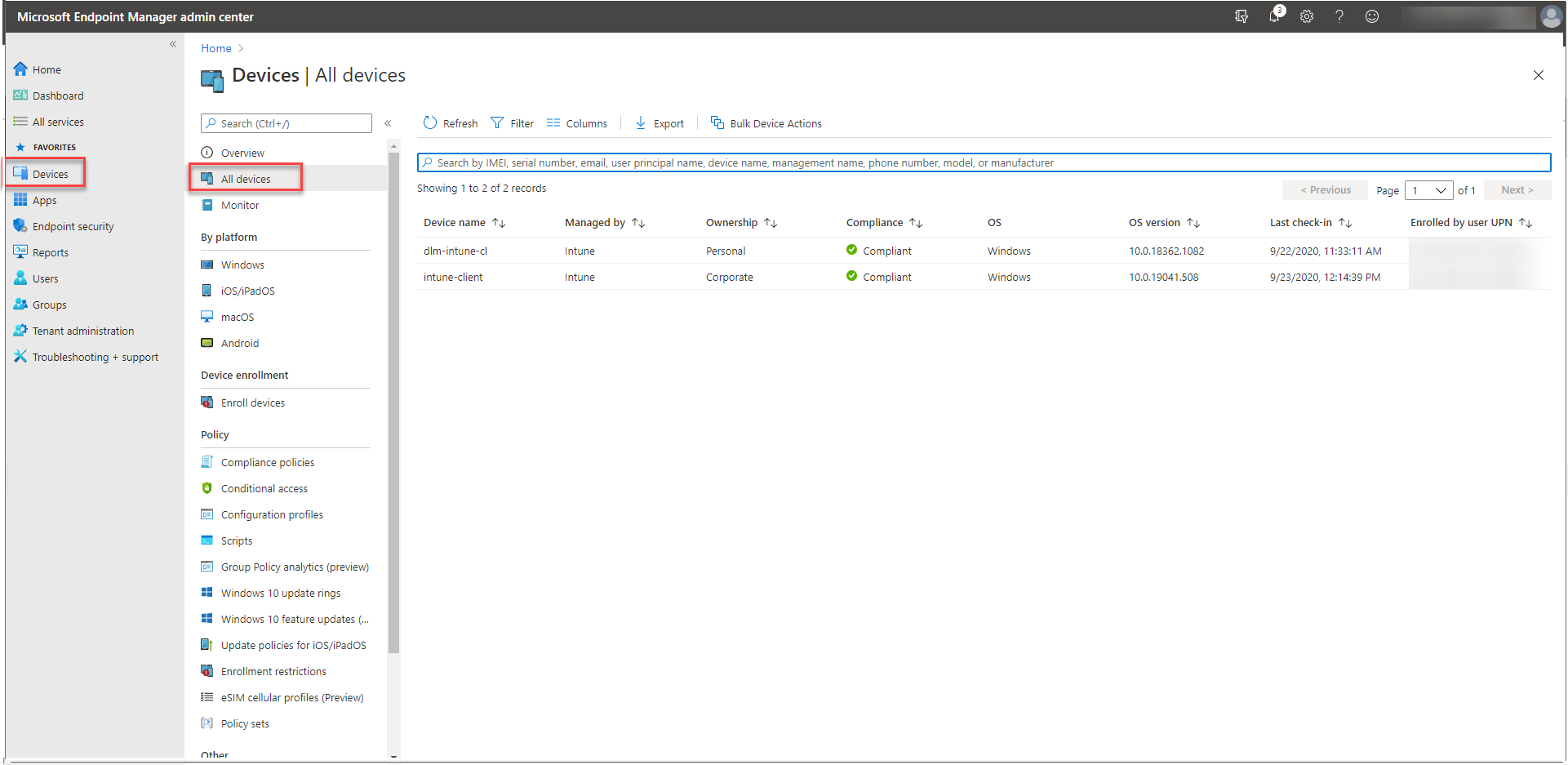The width and height of the screenshot is (1568, 765).
Task: Sort by Compliance column arrows
Action: 916,223
